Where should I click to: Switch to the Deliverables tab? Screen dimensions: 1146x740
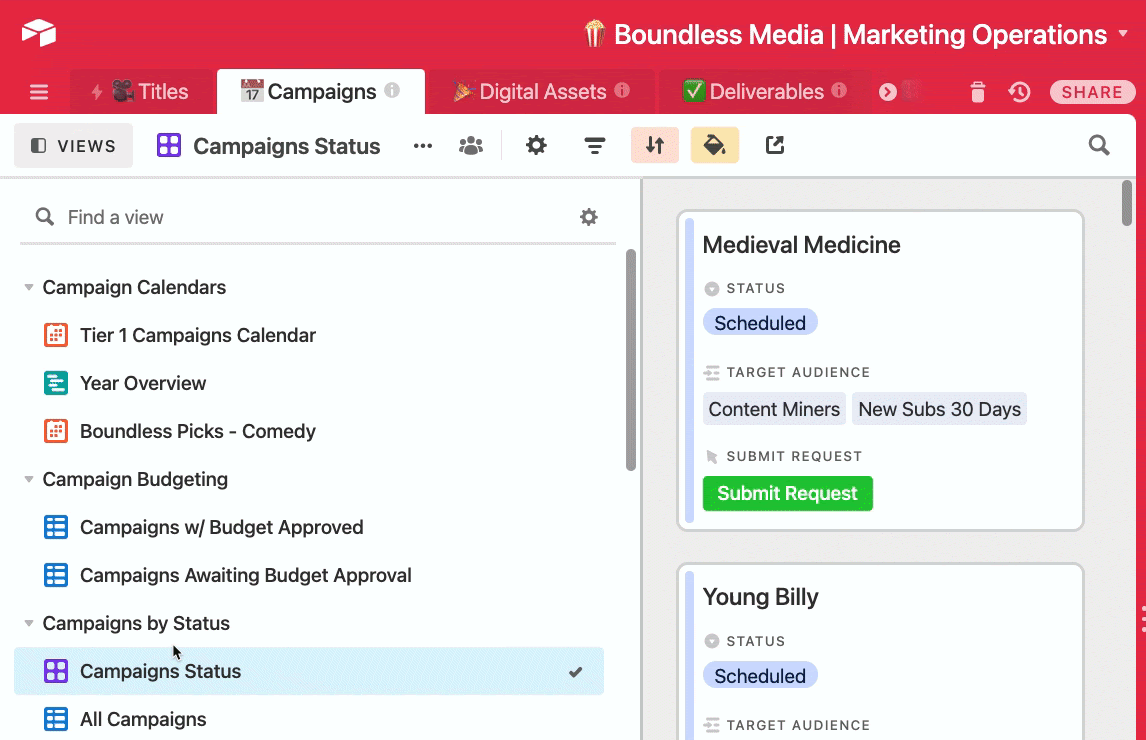coord(765,92)
